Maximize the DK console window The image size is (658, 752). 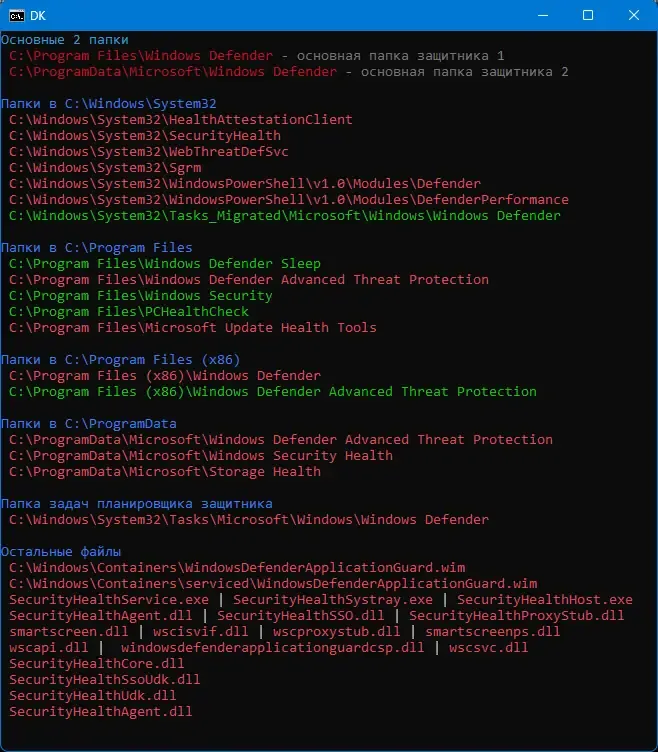pos(588,15)
